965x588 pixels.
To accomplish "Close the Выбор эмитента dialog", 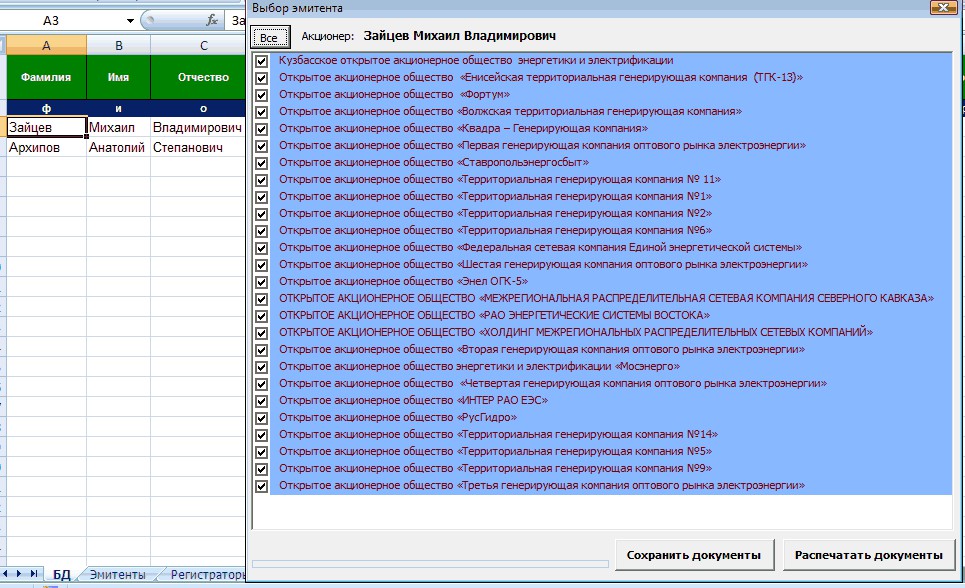I will (942, 7).
